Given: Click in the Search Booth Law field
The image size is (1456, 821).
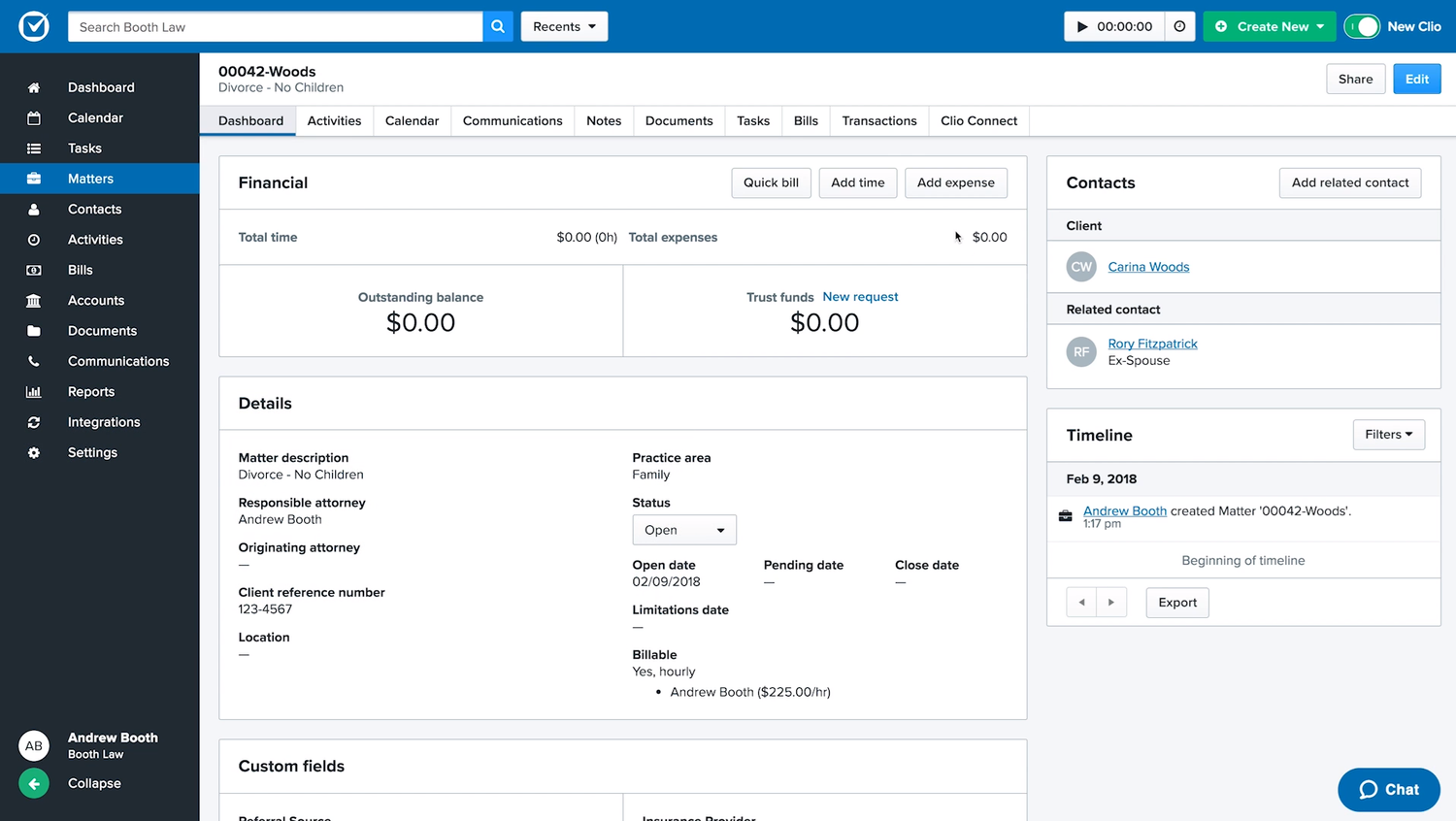Looking at the screenshot, I should coord(275,26).
